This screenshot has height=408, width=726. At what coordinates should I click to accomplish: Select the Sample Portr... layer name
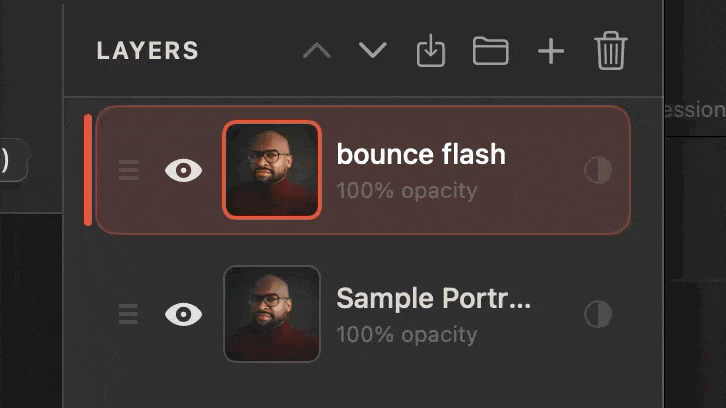(433, 299)
